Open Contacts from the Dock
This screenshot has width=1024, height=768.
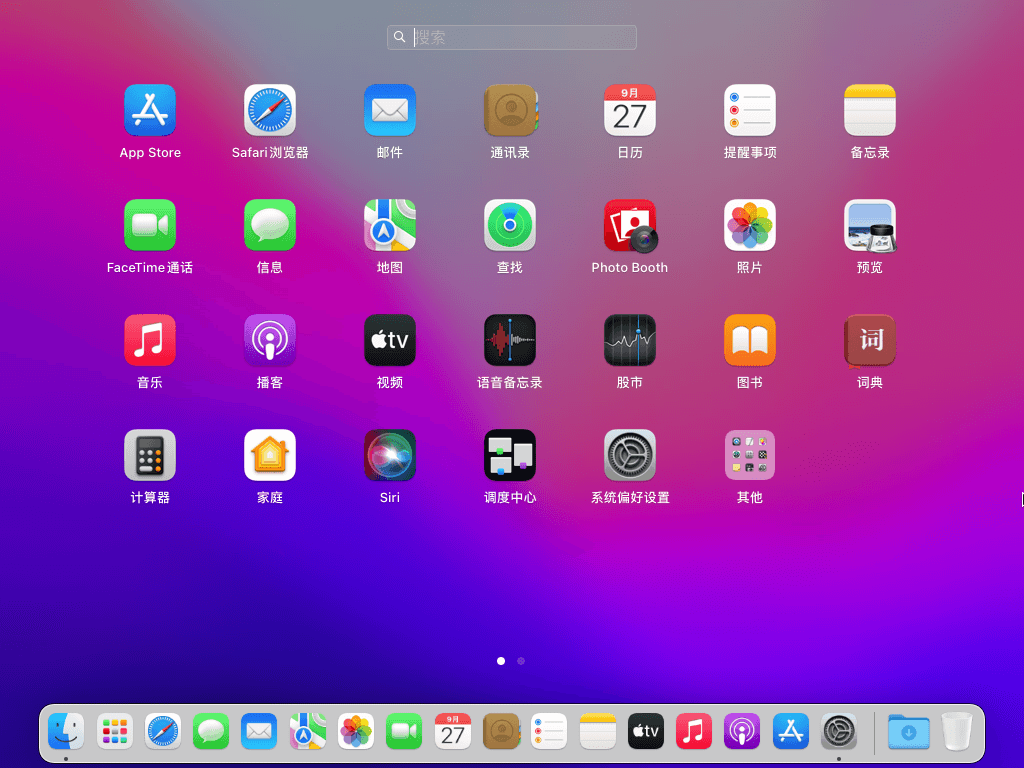click(501, 731)
